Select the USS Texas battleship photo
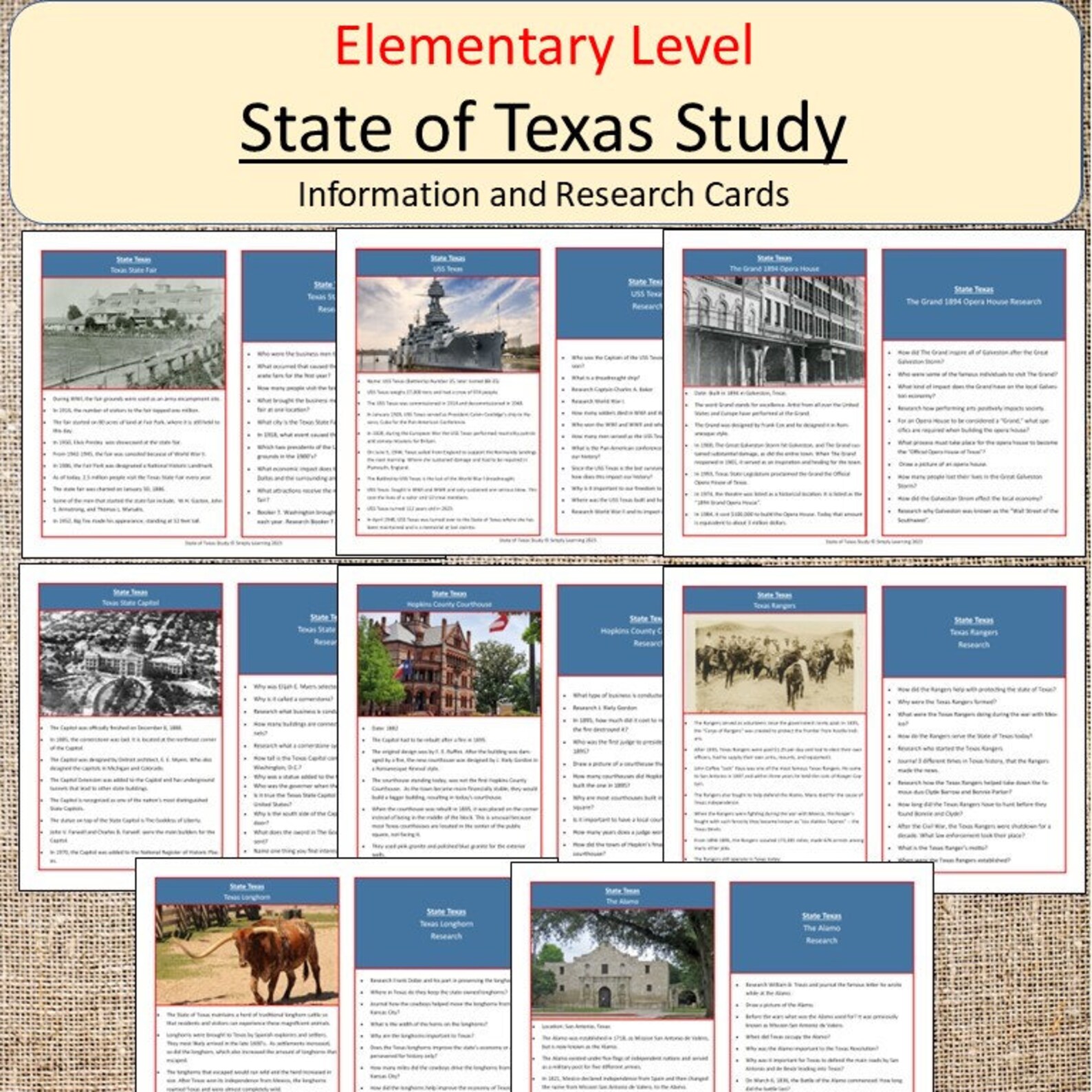Screen dimensions: 1092x1092 point(448,325)
